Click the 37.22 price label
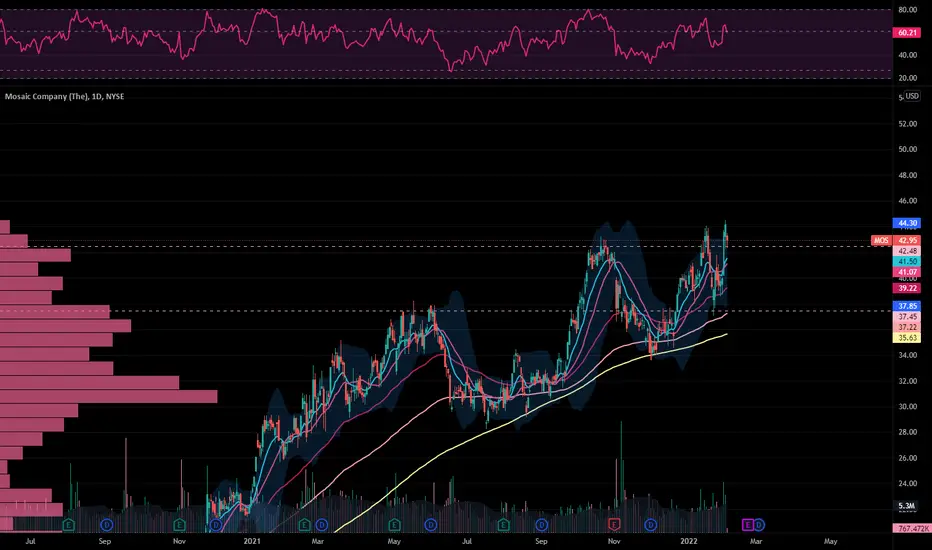Viewport: 932px width, 550px height. point(907,328)
